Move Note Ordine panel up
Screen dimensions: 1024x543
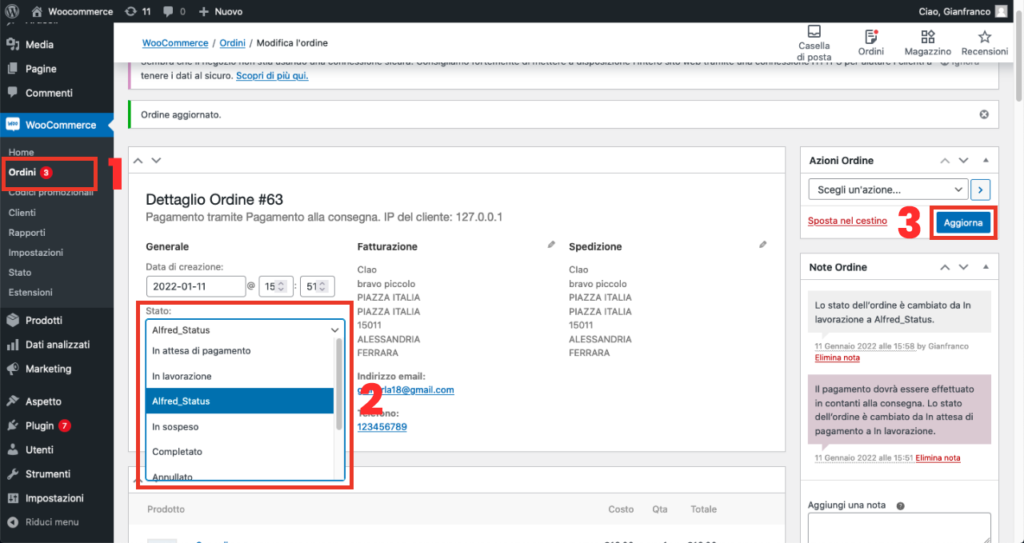[944, 267]
